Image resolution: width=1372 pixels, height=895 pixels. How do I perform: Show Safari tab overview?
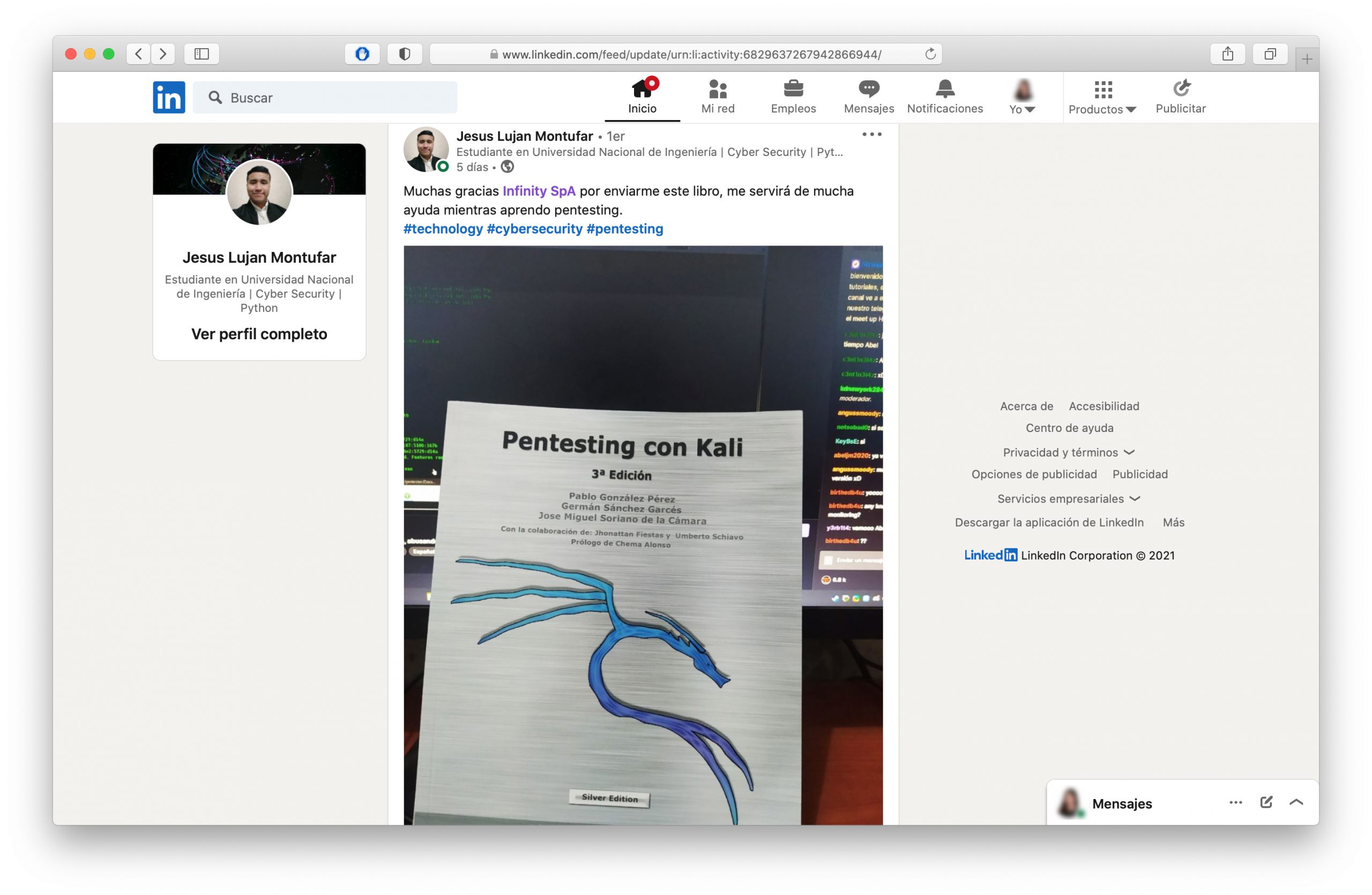[1270, 54]
